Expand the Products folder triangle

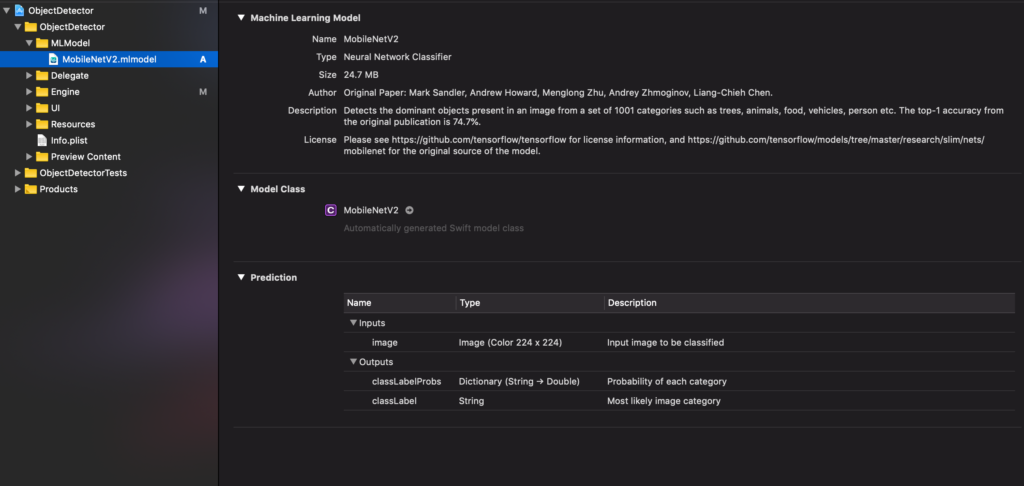[18, 189]
